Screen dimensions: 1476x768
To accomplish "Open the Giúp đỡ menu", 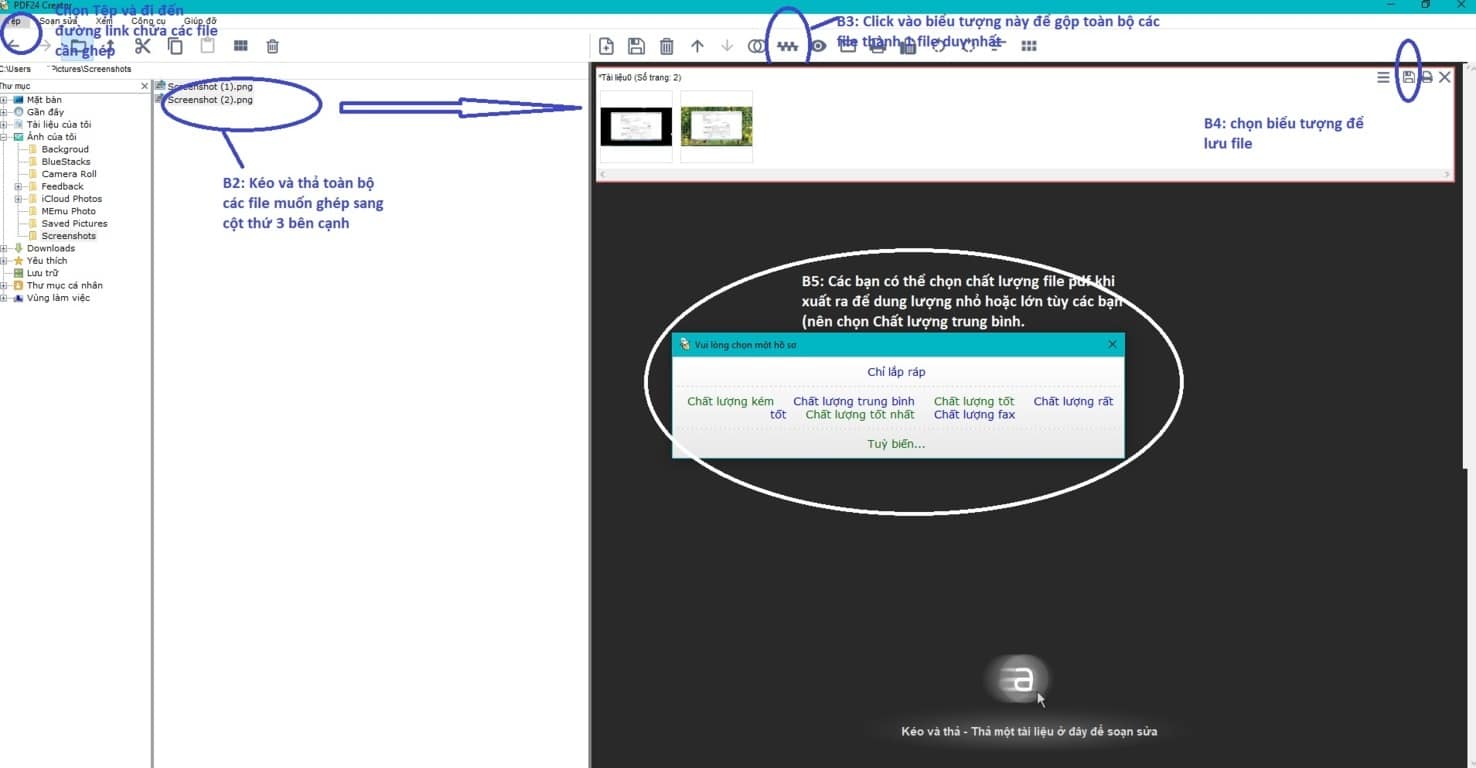I will pyautogui.click(x=200, y=21).
